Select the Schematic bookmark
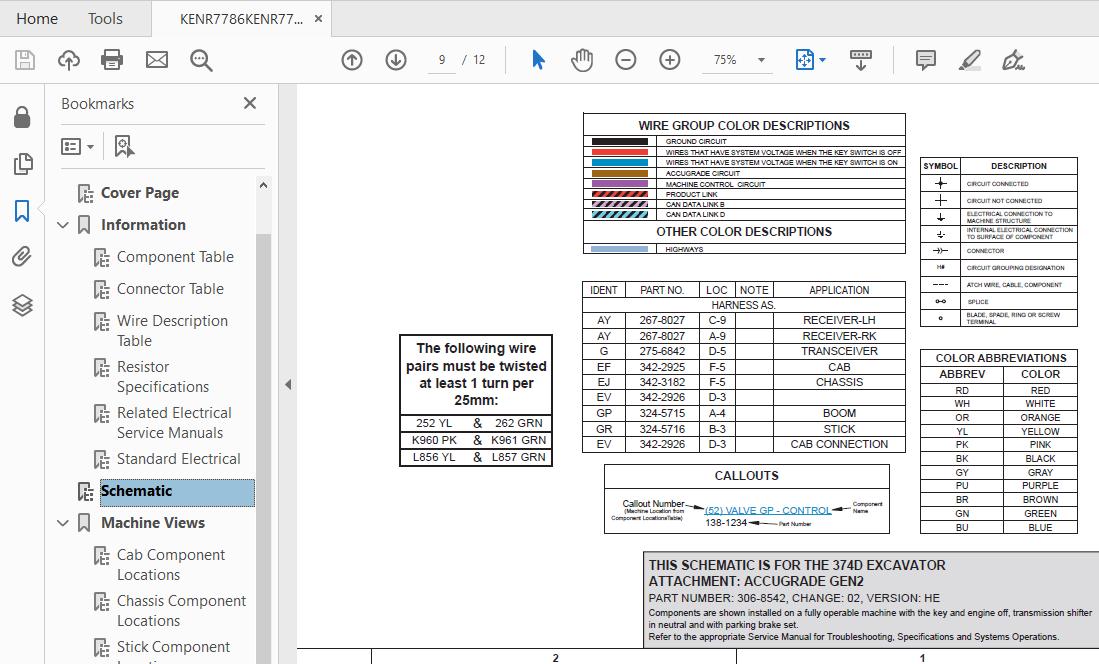 (x=177, y=492)
